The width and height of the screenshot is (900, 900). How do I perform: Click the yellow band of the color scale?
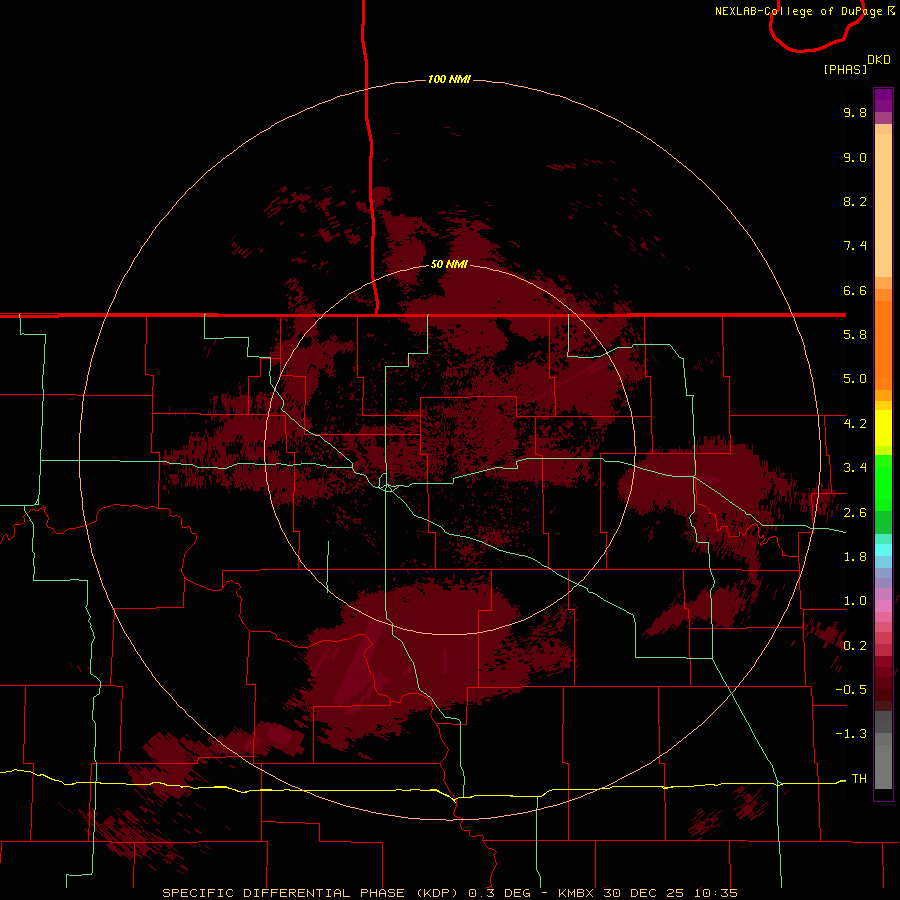coord(883,428)
